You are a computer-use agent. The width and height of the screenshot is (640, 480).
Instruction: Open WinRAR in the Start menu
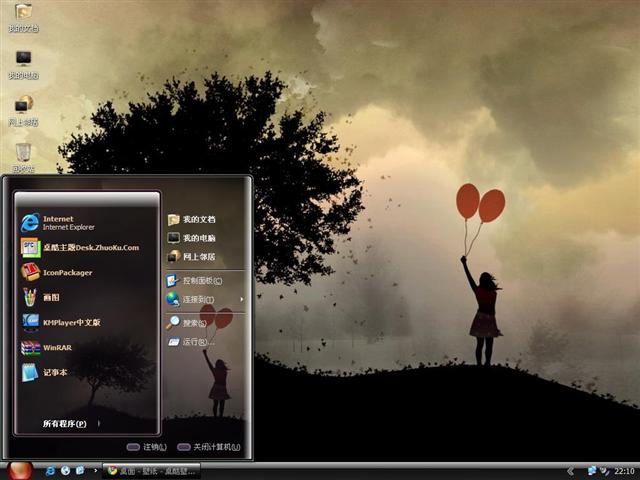(x=58, y=347)
